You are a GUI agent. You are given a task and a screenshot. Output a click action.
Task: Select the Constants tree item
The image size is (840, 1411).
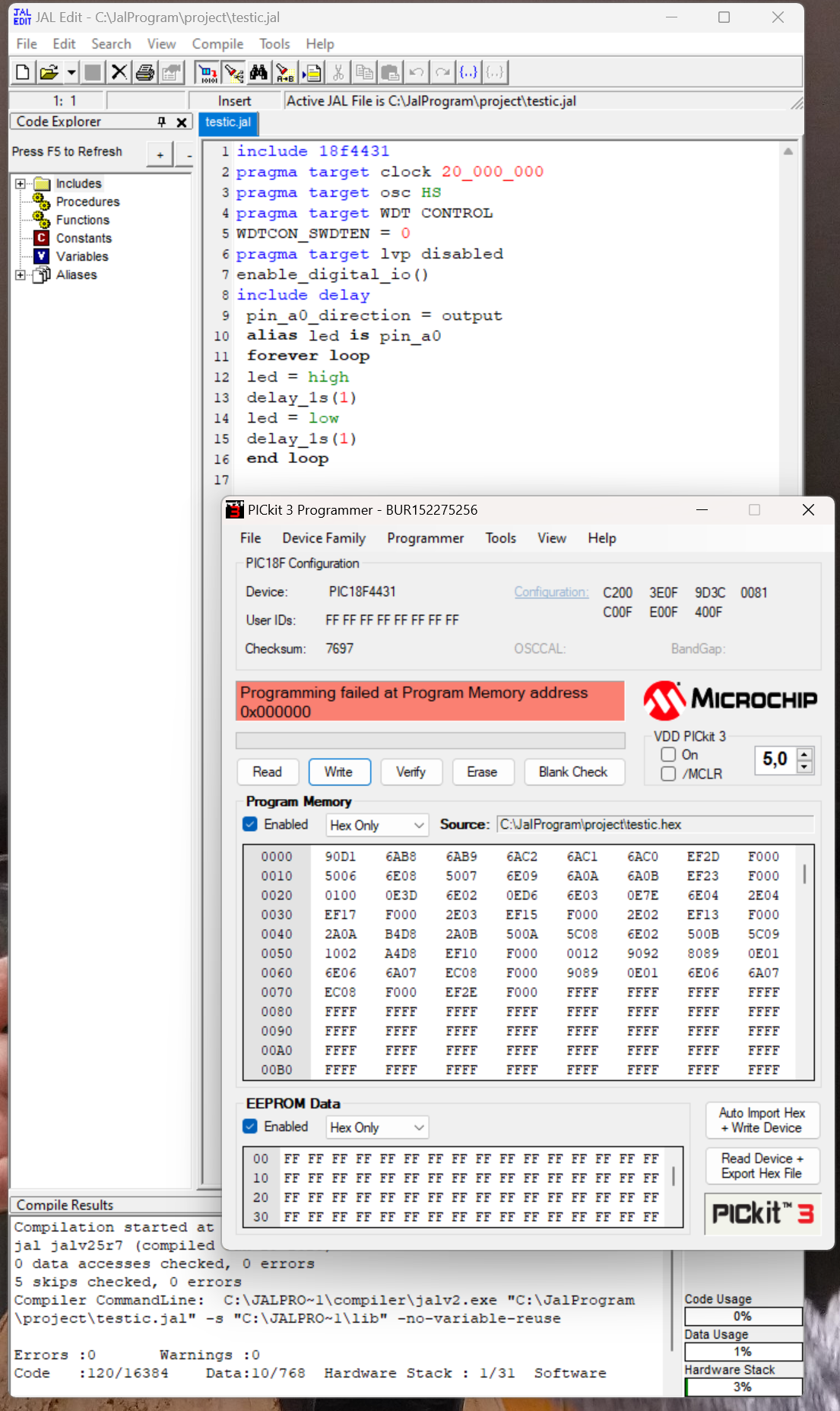point(84,239)
